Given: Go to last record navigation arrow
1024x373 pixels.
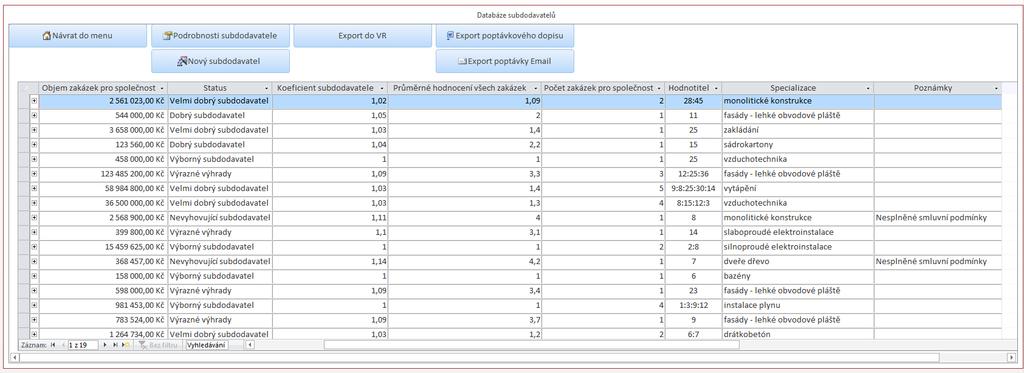Looking at the screenshot, I should pyautogui.click(x=115, y=344).
